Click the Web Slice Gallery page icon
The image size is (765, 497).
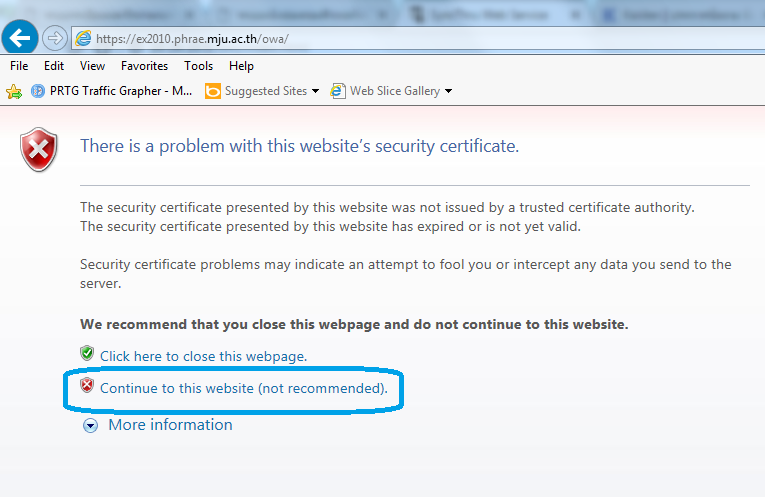pos(338,91)
